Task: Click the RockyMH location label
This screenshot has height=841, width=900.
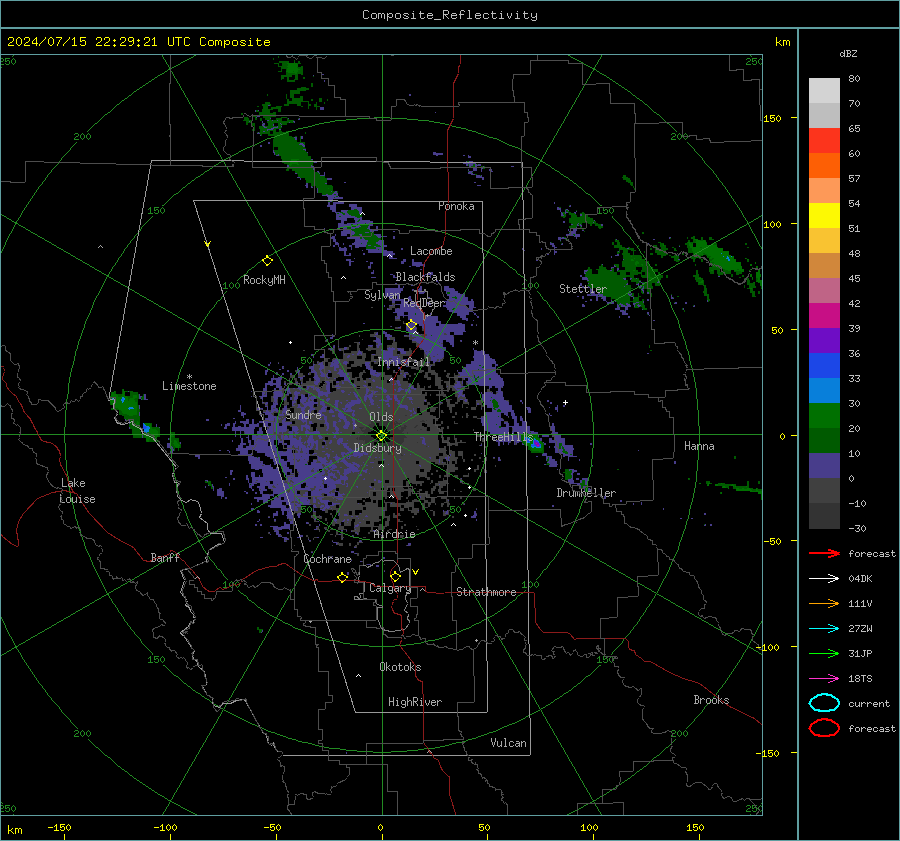Action: pyautogui.click(x=264, y=280)
